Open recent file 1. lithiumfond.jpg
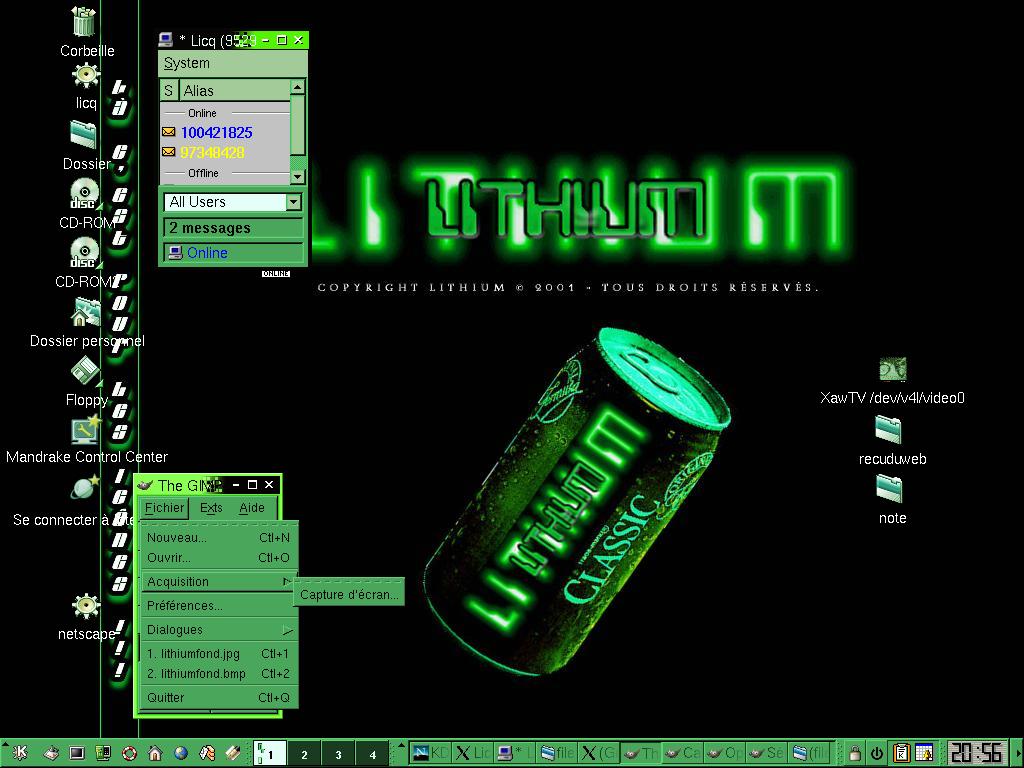 (219, 654)
